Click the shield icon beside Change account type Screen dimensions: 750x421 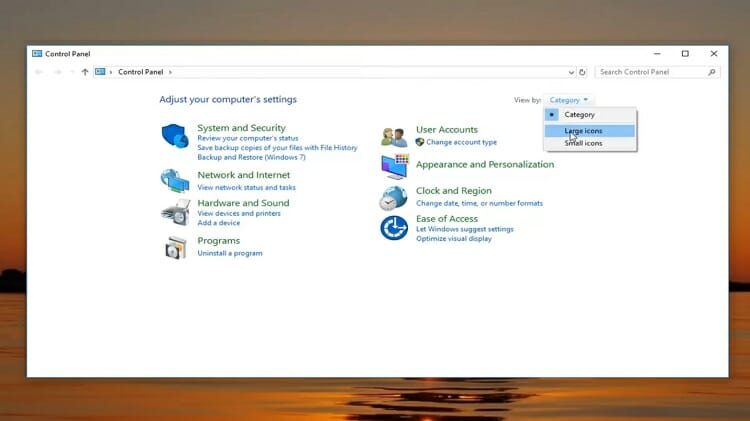(x=420, y=142)
